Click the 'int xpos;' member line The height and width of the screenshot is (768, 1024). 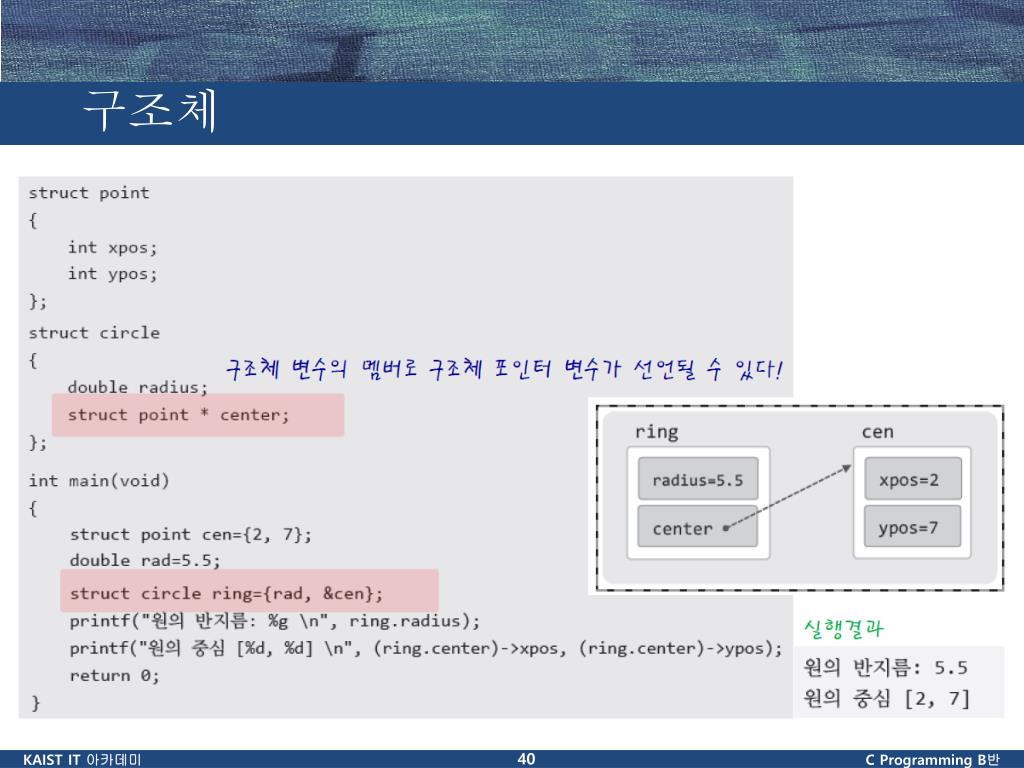(x=112, y=248)
